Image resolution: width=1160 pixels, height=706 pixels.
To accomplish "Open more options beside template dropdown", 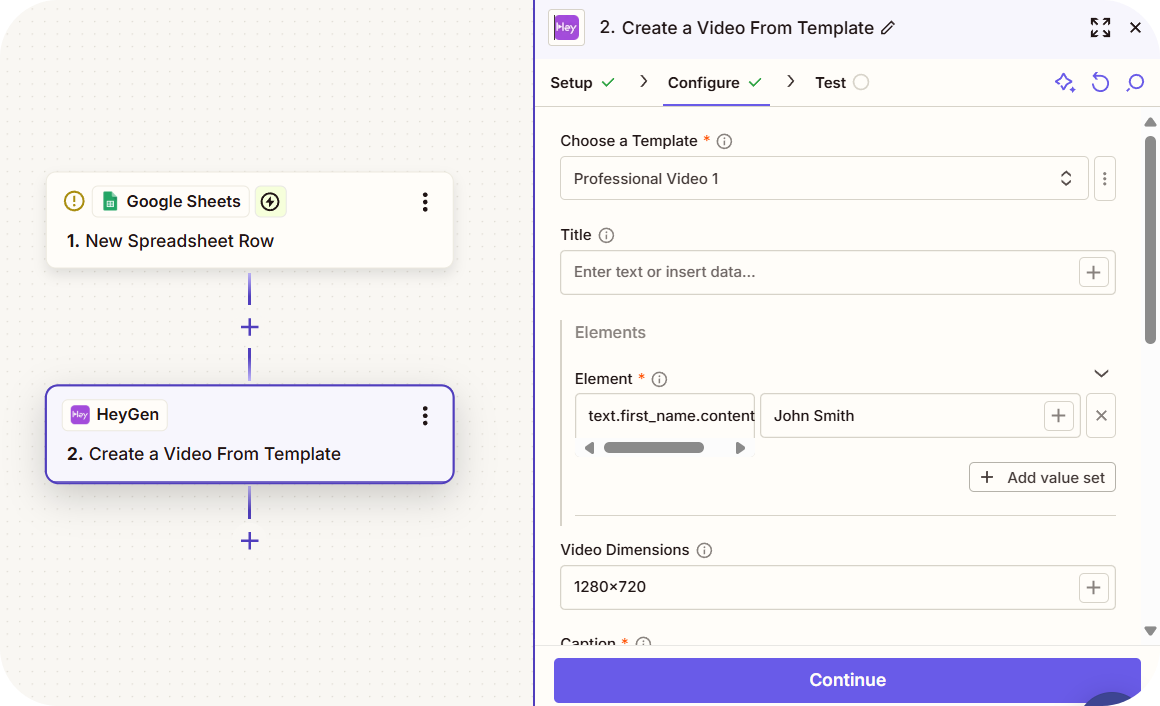I will 1105,178.
